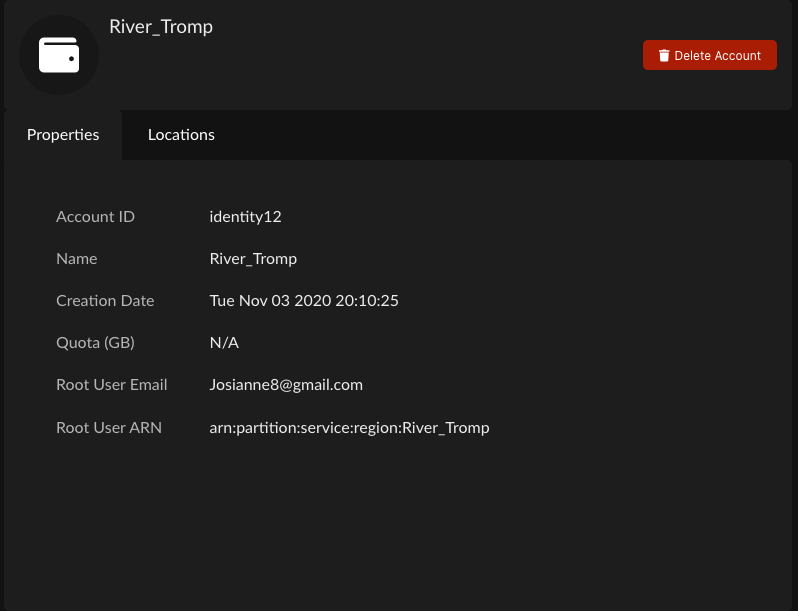Click the Name field label
798x611 pixels.
(76, 259)
